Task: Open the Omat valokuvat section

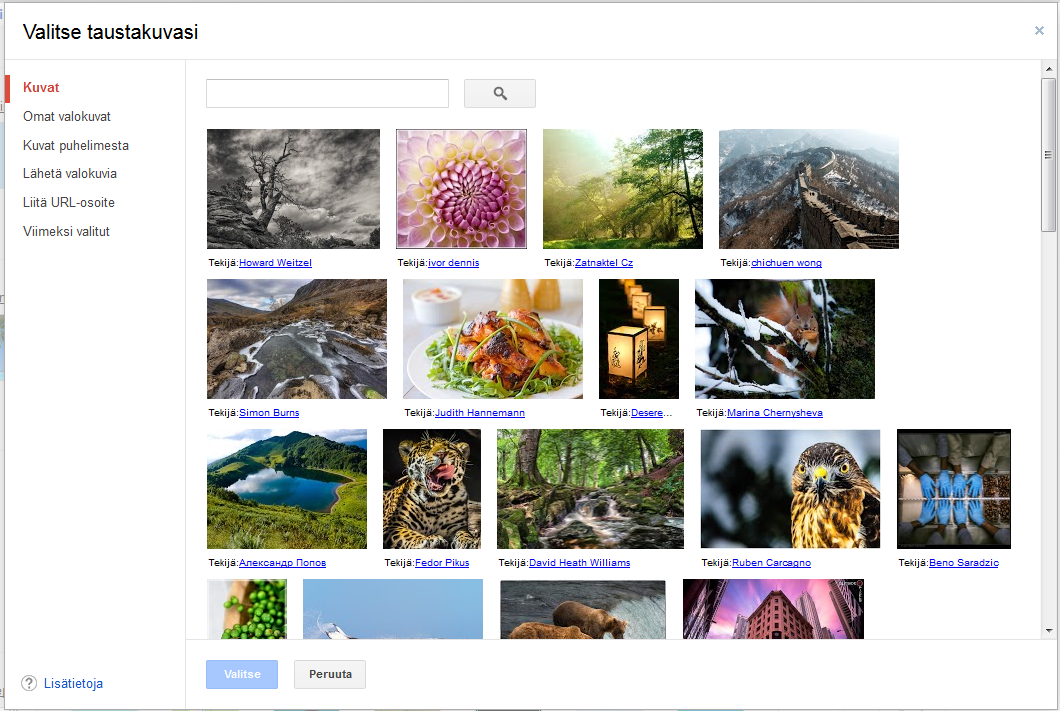Action: coord(67,116)
